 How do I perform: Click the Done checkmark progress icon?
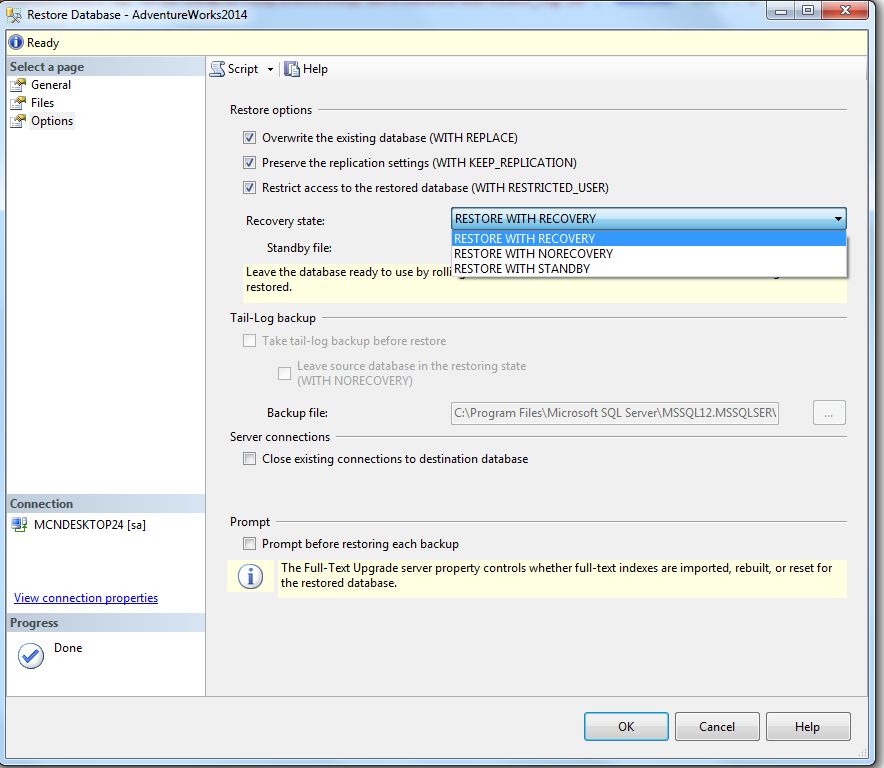tap(30, 656)
